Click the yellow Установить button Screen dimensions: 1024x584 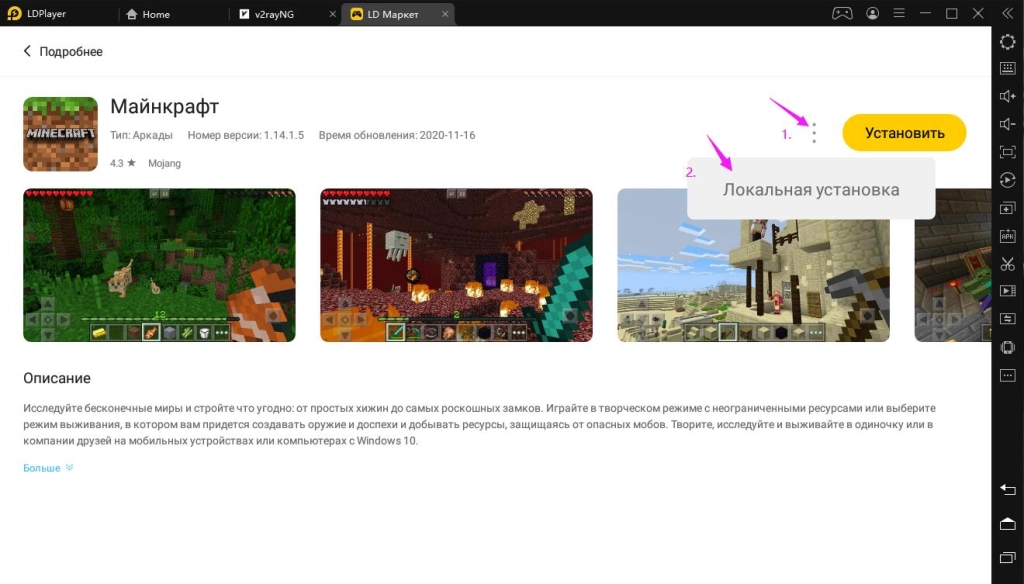click(903, 132)
